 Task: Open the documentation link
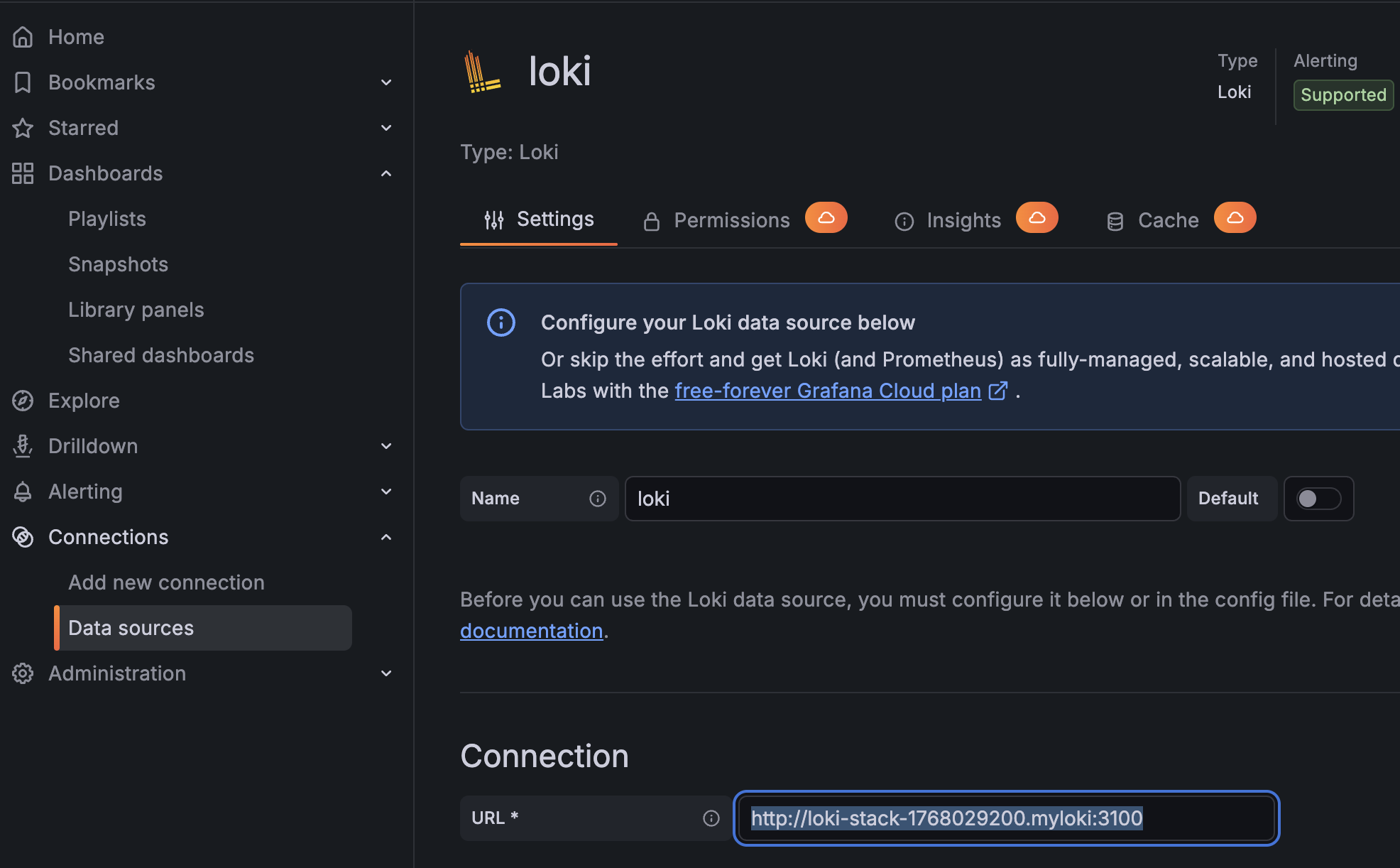tap(531, 631)
